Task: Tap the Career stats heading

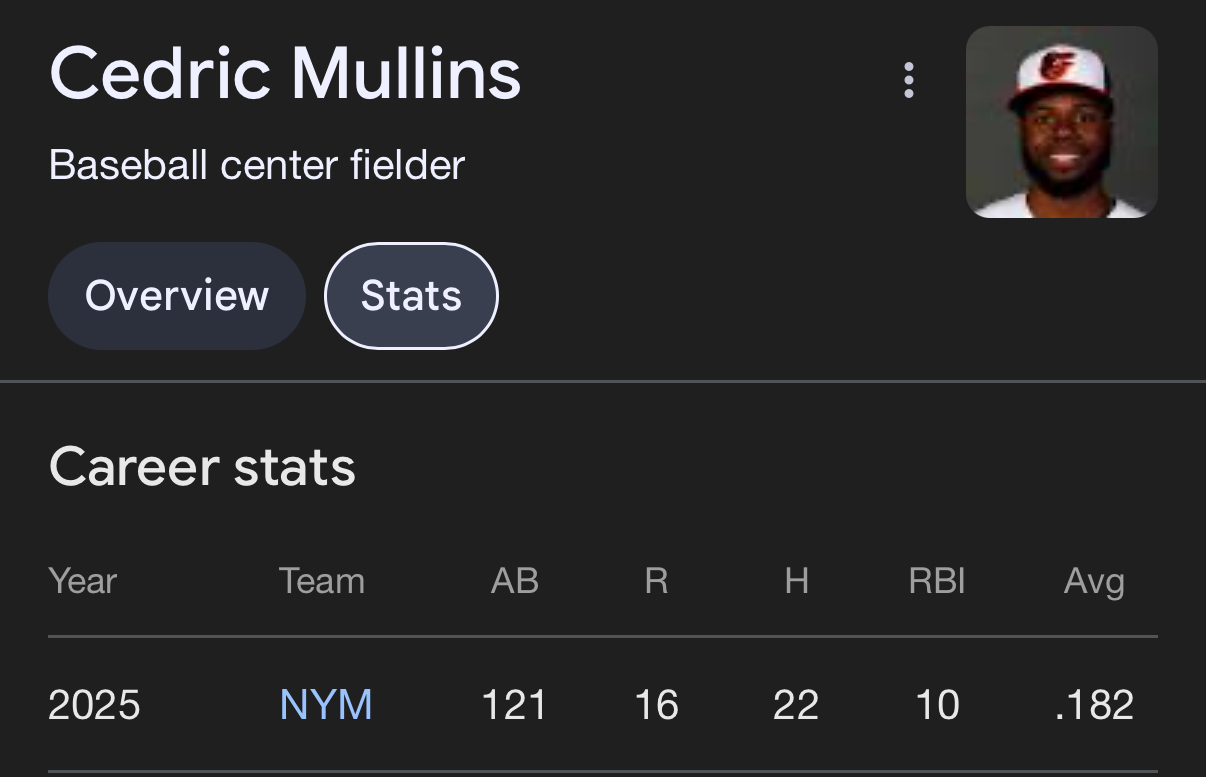Action: tap(202, 467)
